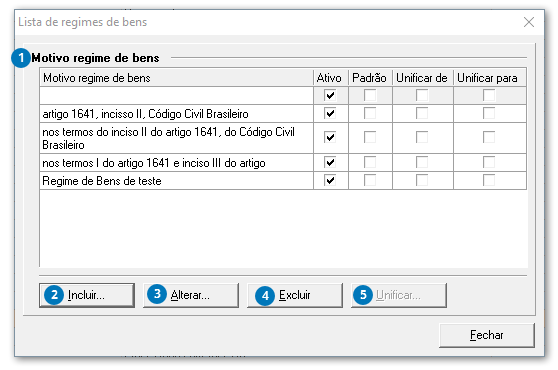The width and height of the screenshot is (558, 370).
Task: Check Padrão for nos termos I do artigo row
Action: point(370,163)
